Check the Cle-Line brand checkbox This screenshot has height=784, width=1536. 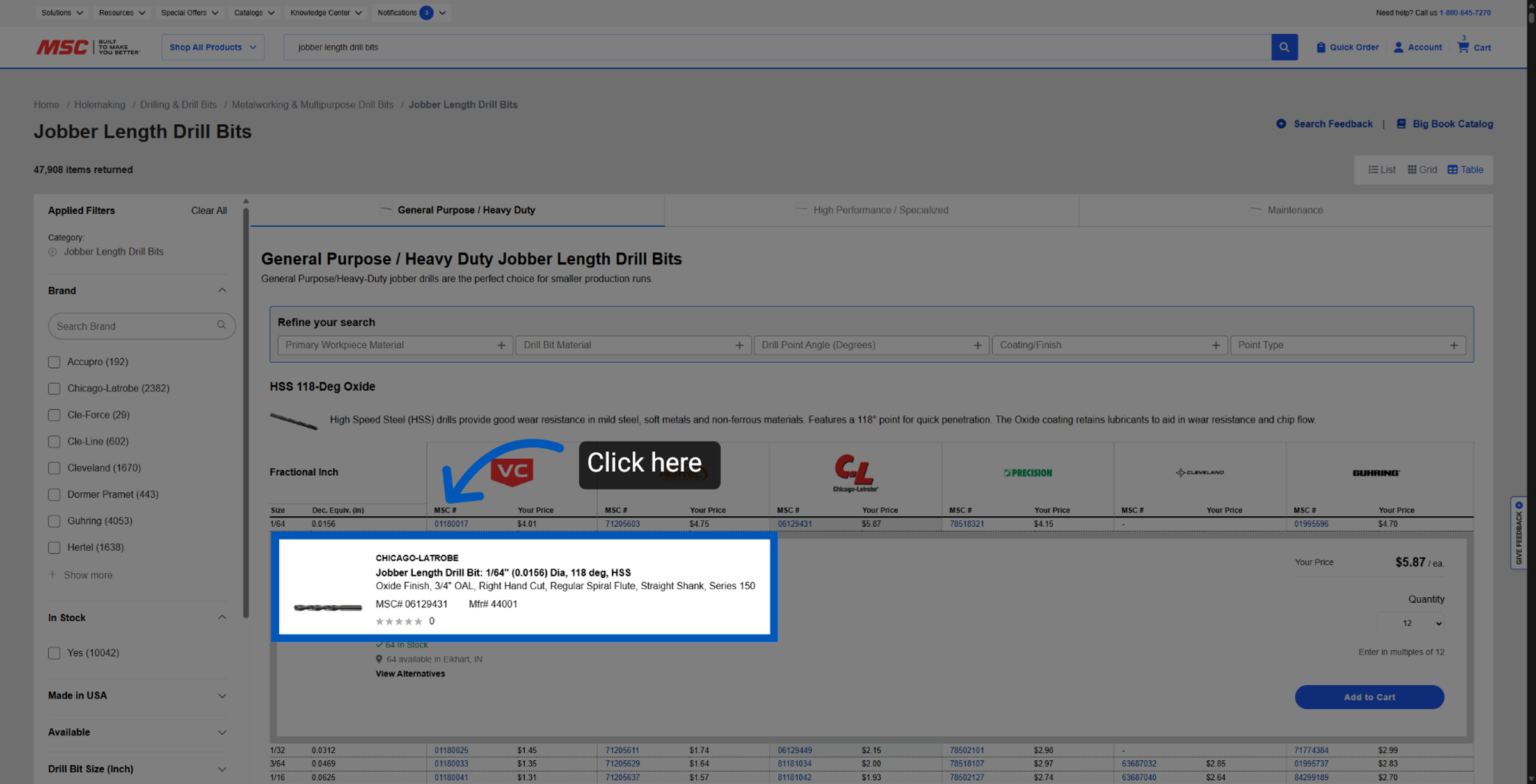tap(54, 442)
